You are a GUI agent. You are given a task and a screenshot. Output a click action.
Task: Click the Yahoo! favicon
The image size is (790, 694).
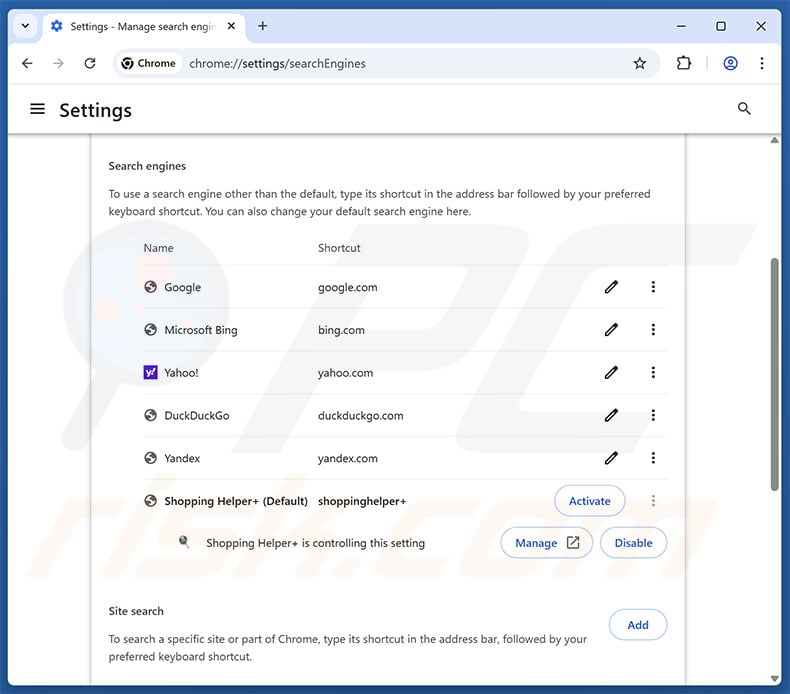click(151, 372)
